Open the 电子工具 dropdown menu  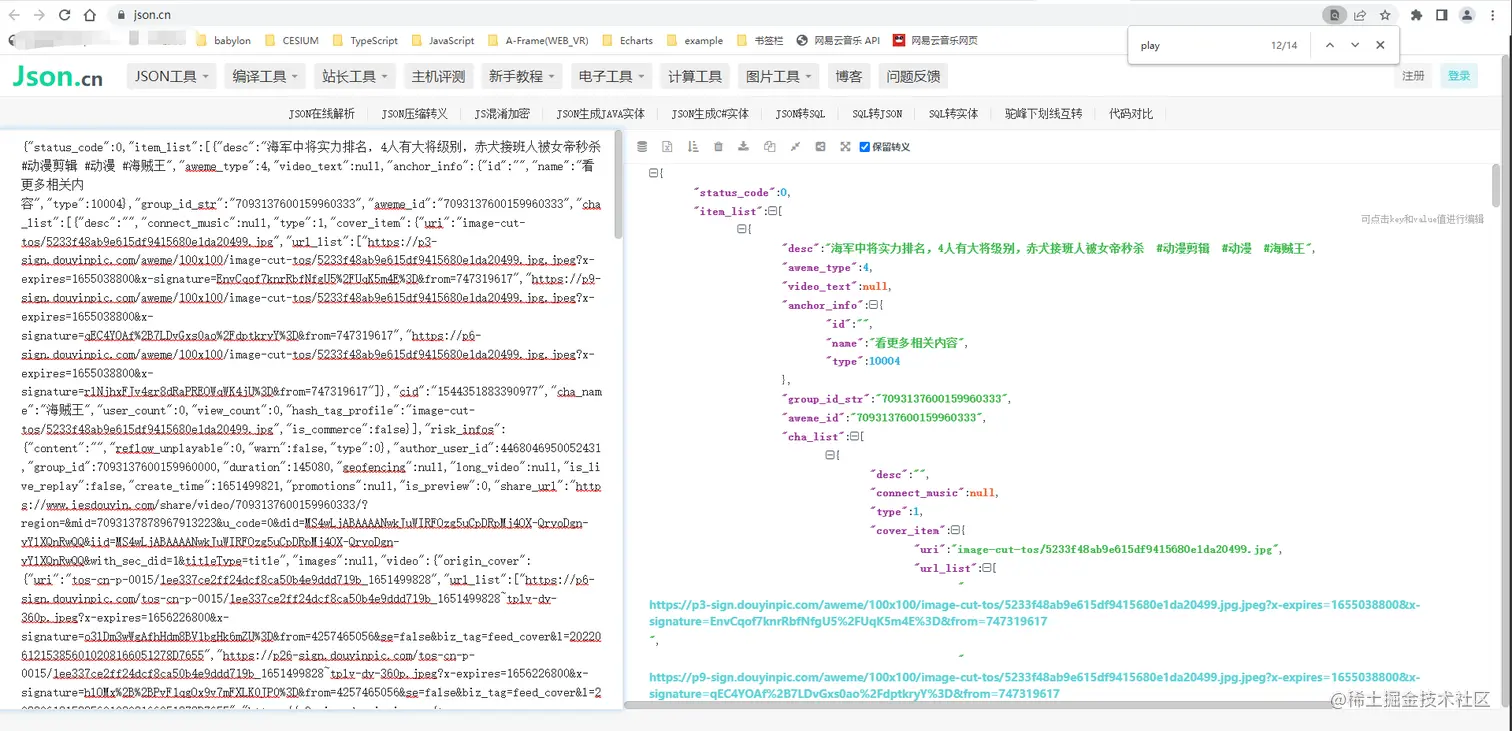(611, 76)
